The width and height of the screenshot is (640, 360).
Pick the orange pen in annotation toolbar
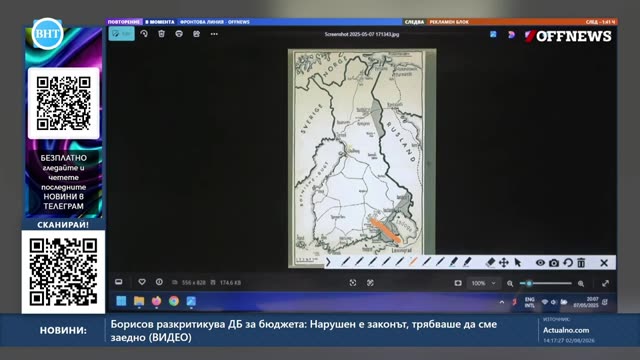tap(413, 262)
